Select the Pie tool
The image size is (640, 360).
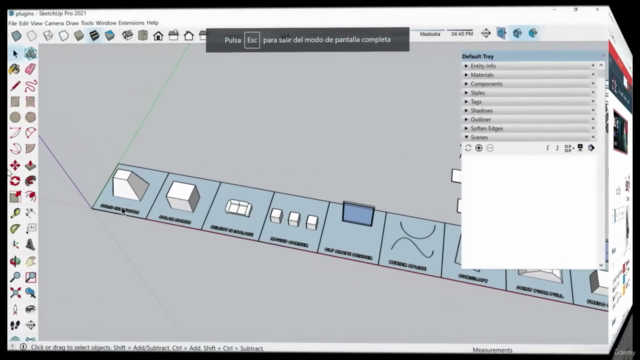point(30,149)
